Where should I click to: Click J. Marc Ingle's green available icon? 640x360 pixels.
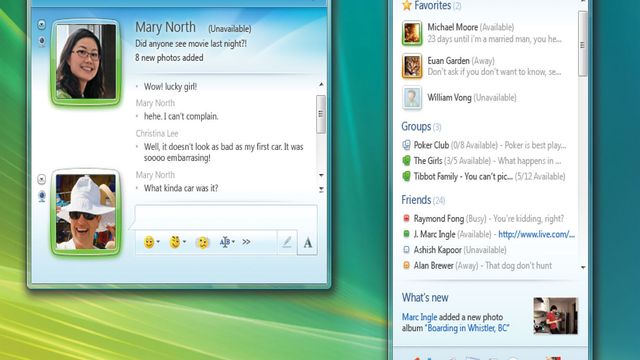pyautogui.click(x=406, y=234)
